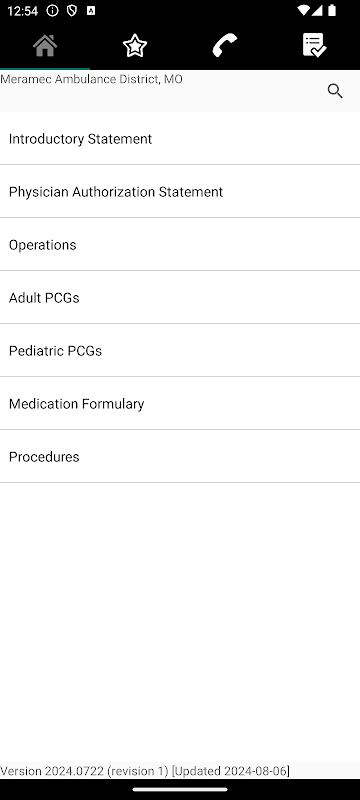Viewport: 360px width, 800px height.
Task: Open the phone contacts tab
Action: pos(225,46)
